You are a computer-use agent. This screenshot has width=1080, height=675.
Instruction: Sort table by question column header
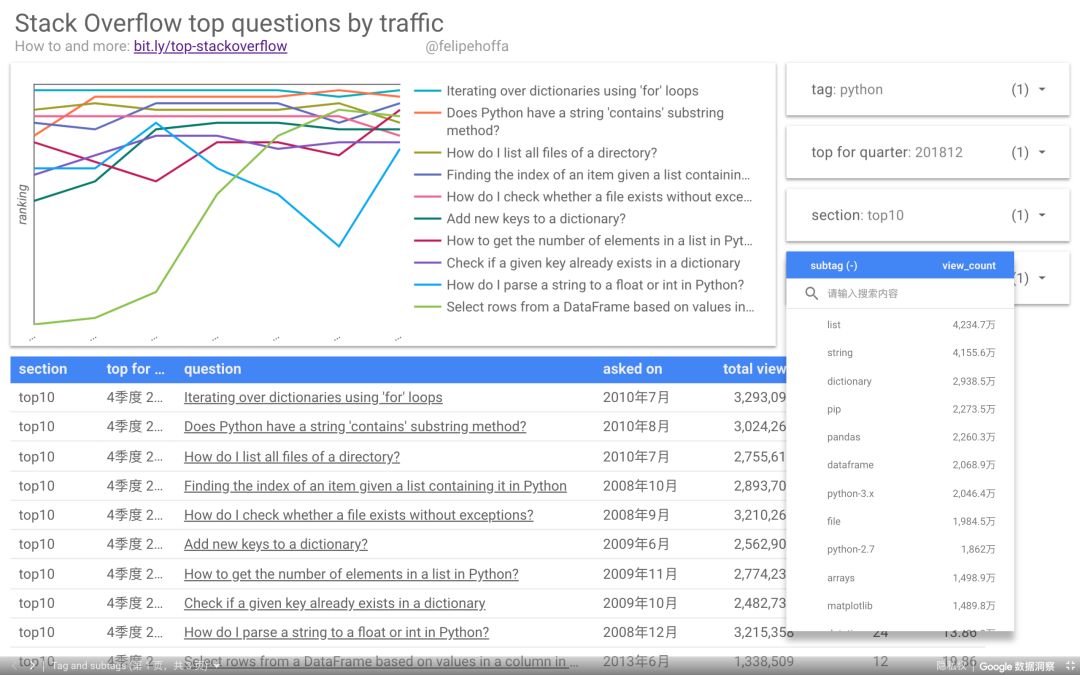pyautogui.click(x=212, y=369)
